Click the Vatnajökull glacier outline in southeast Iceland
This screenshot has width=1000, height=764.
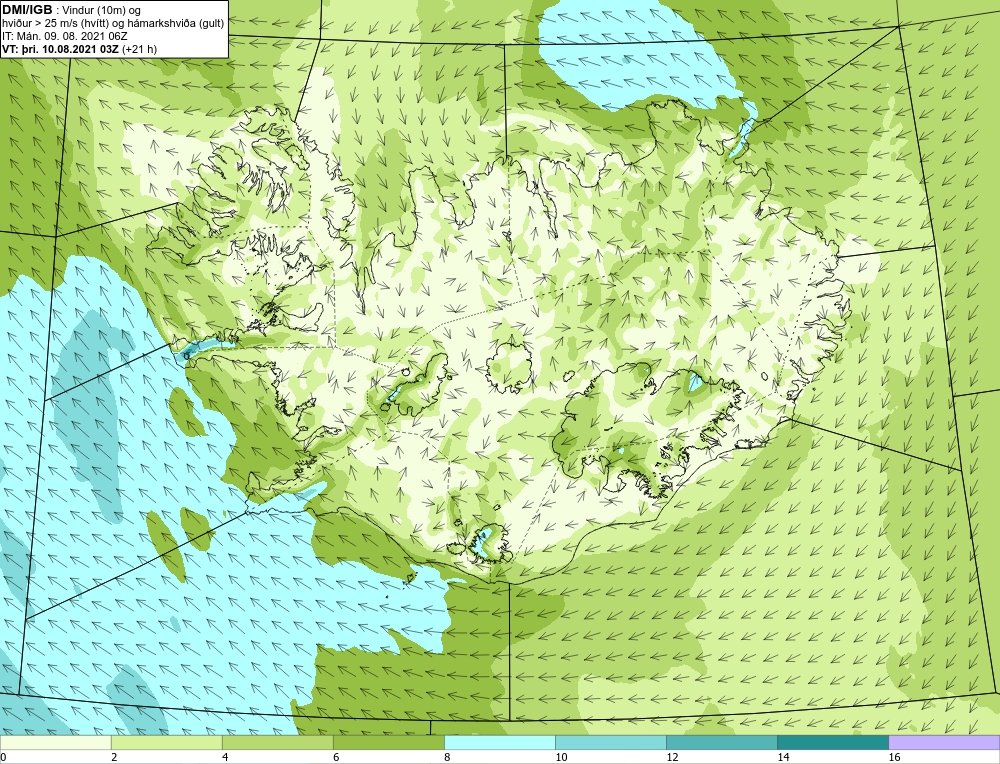pyautogui.click(x=647, y=429)
